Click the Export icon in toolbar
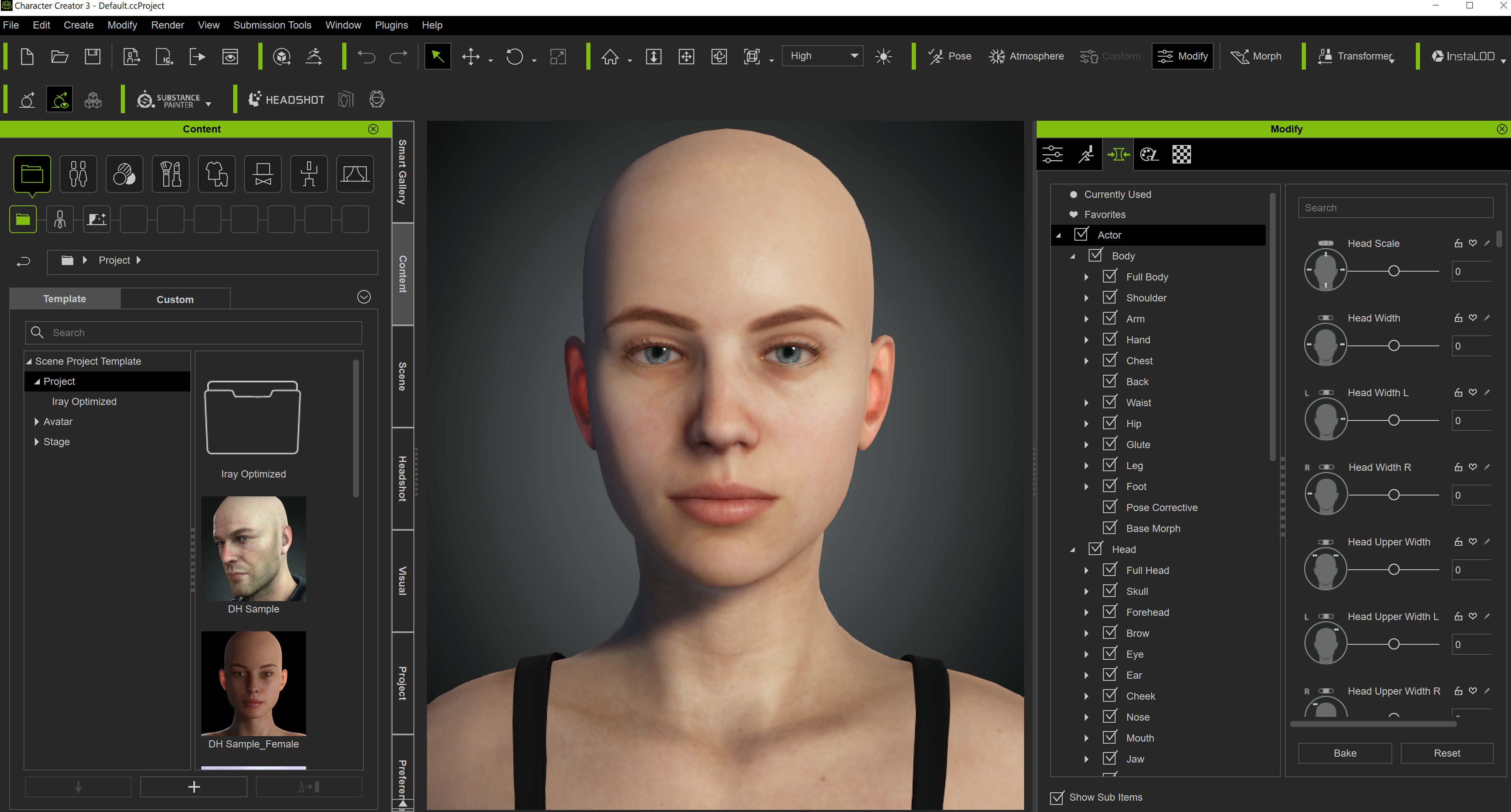The width and height of the screenshot is (1511, 812). coord(198,56)
